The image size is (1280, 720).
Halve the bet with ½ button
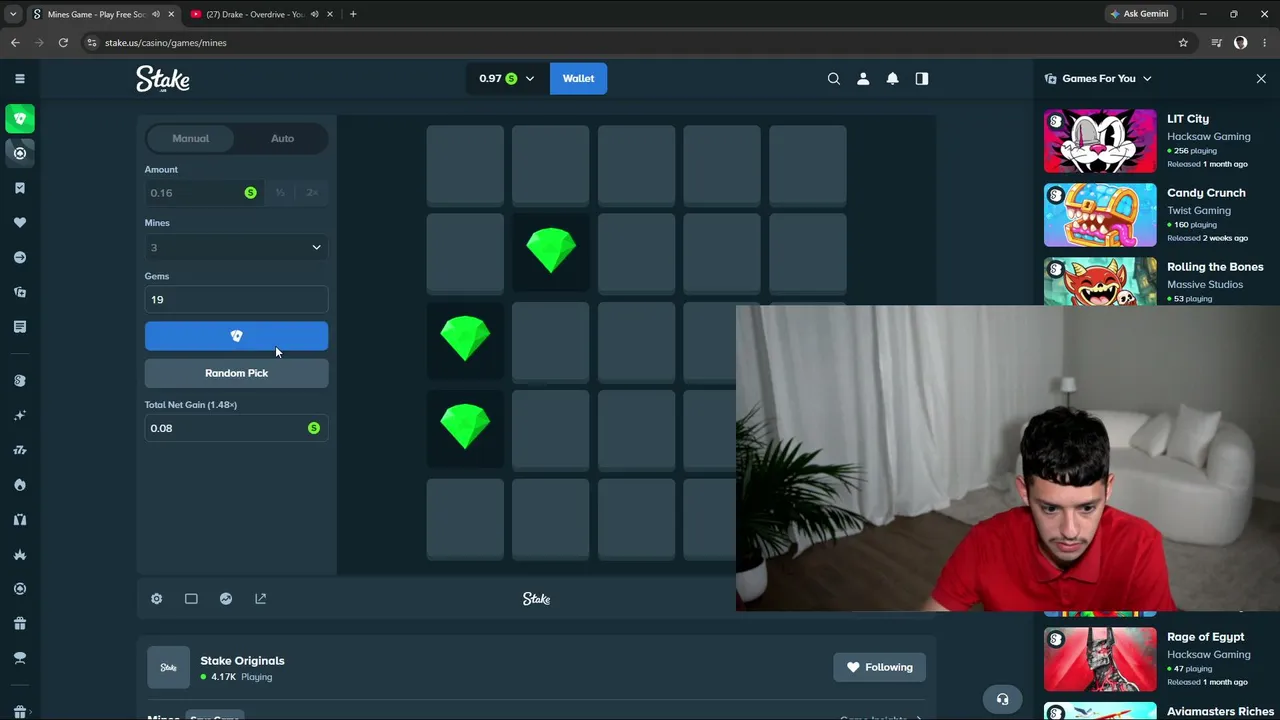click(280, 193)
